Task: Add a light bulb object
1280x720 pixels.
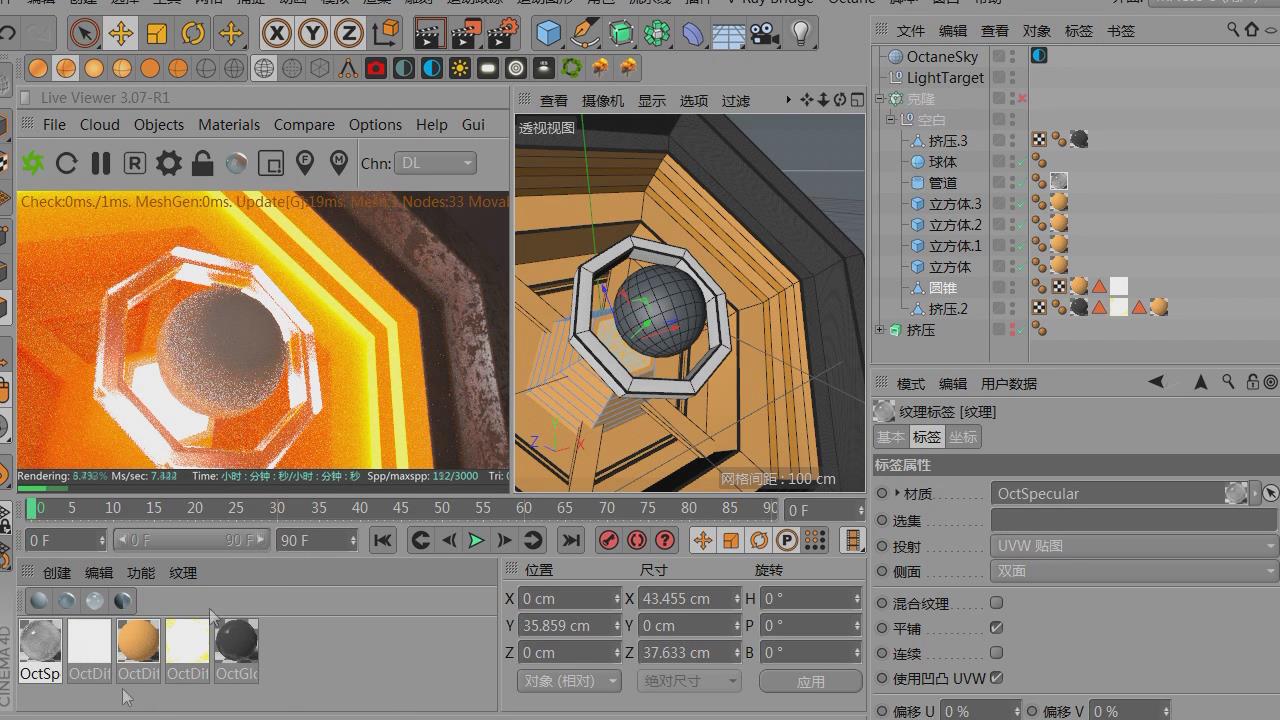Action: pyautogui.click(x=801, y=33)
